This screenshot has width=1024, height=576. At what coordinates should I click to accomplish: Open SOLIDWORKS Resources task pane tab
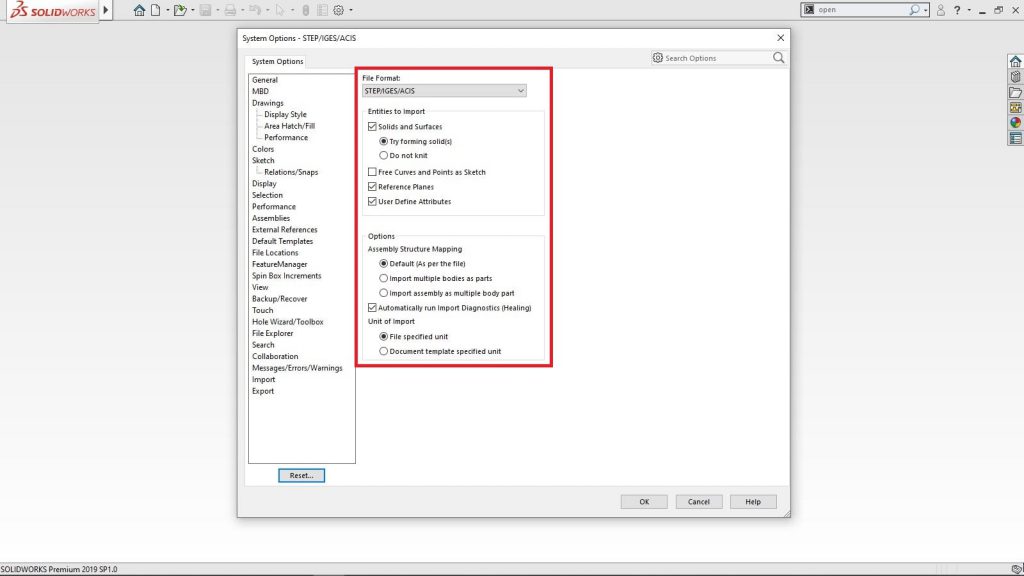[1015, 61]
